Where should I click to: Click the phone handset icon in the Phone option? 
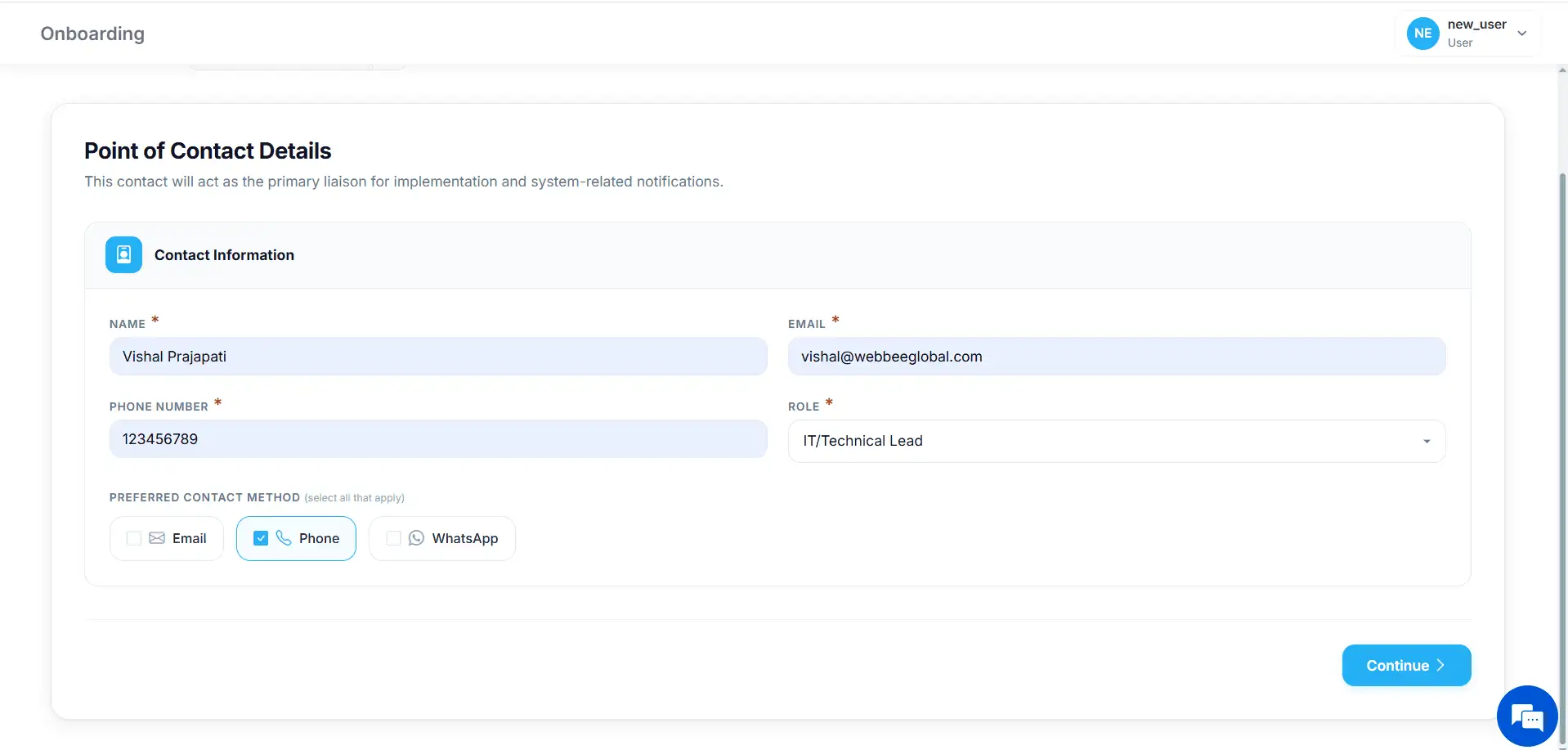point(284,538)
